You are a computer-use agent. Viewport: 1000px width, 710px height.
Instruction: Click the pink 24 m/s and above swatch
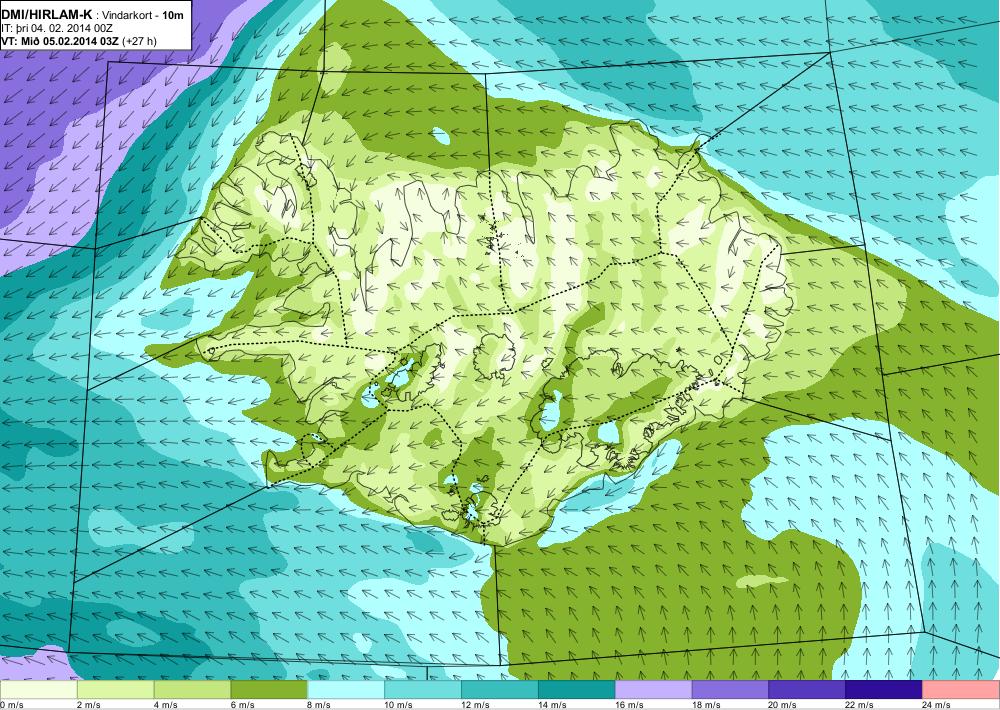[961, 690]
